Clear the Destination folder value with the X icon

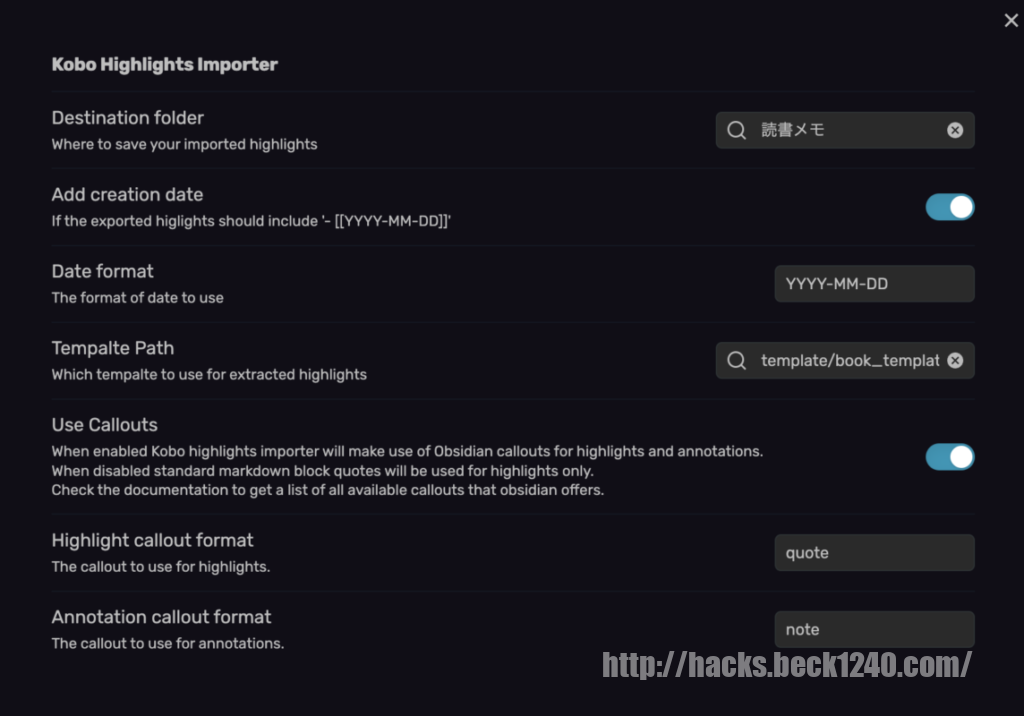[x=955, y=129]
